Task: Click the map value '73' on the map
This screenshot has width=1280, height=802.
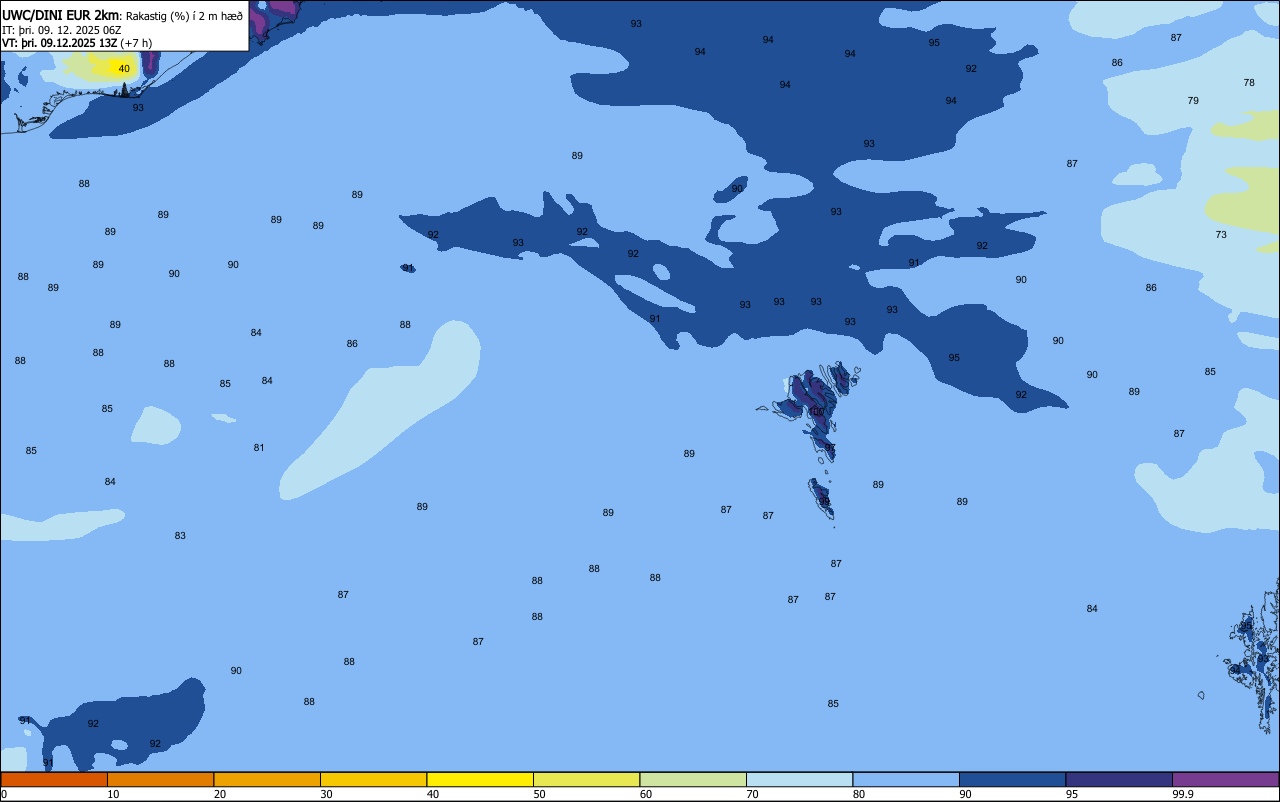Action: point(1221,235)
